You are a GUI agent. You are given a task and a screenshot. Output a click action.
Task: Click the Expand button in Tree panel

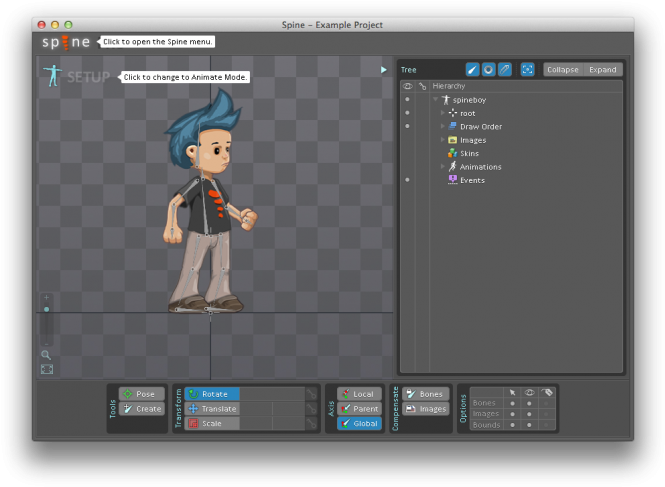[603, 70]
